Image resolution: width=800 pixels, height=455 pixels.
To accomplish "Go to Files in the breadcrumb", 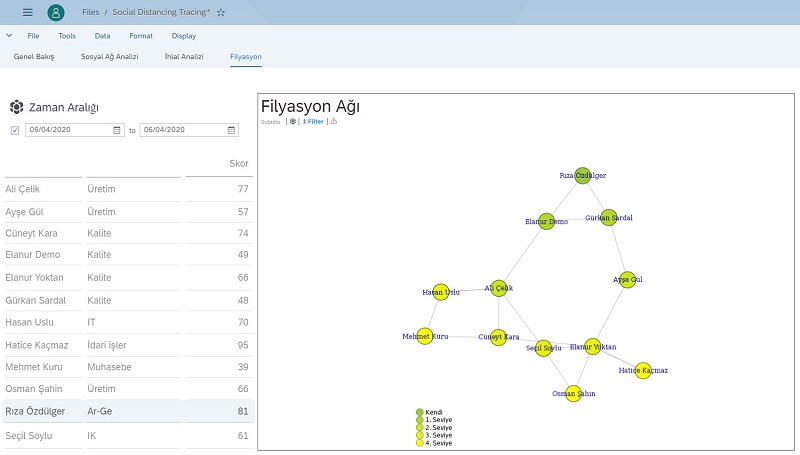I will coord(90,12).
